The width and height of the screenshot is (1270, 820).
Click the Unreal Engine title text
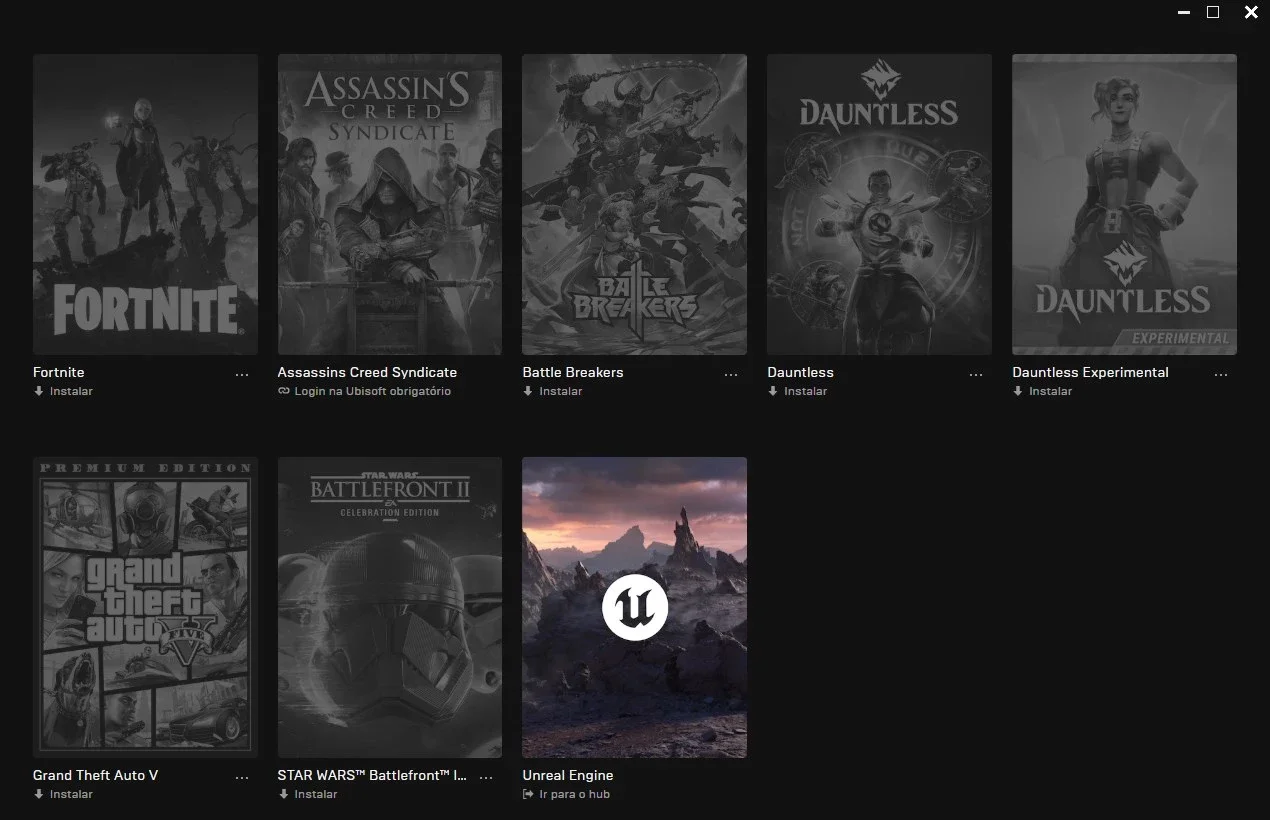click(568, 775)
